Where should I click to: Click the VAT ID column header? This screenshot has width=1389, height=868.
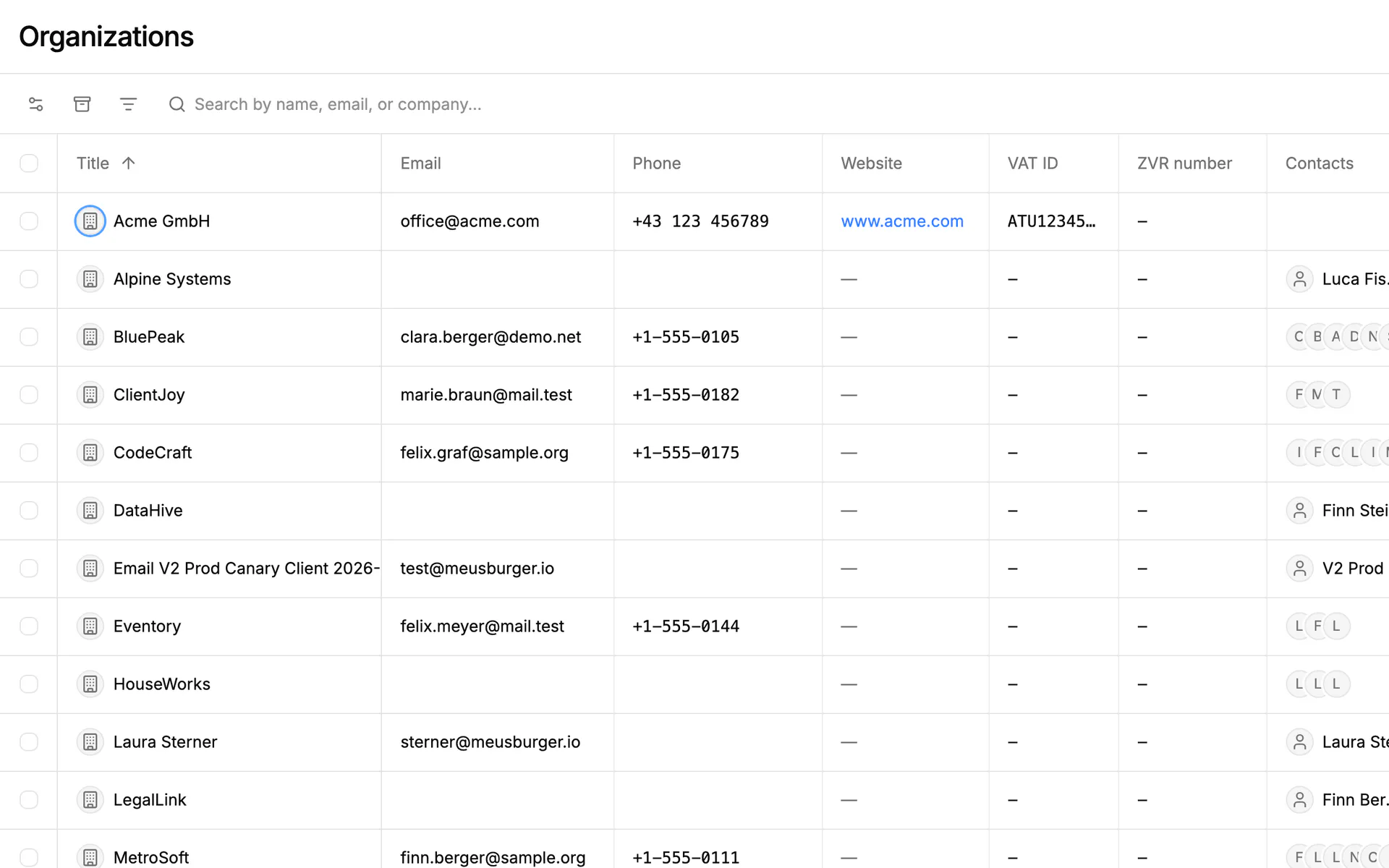click(1032, 163)
